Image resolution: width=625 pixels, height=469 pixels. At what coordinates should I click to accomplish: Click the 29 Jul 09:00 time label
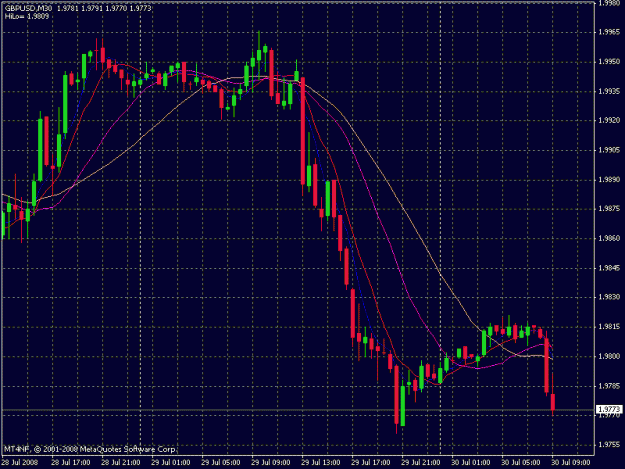click(x=271, y=462)
